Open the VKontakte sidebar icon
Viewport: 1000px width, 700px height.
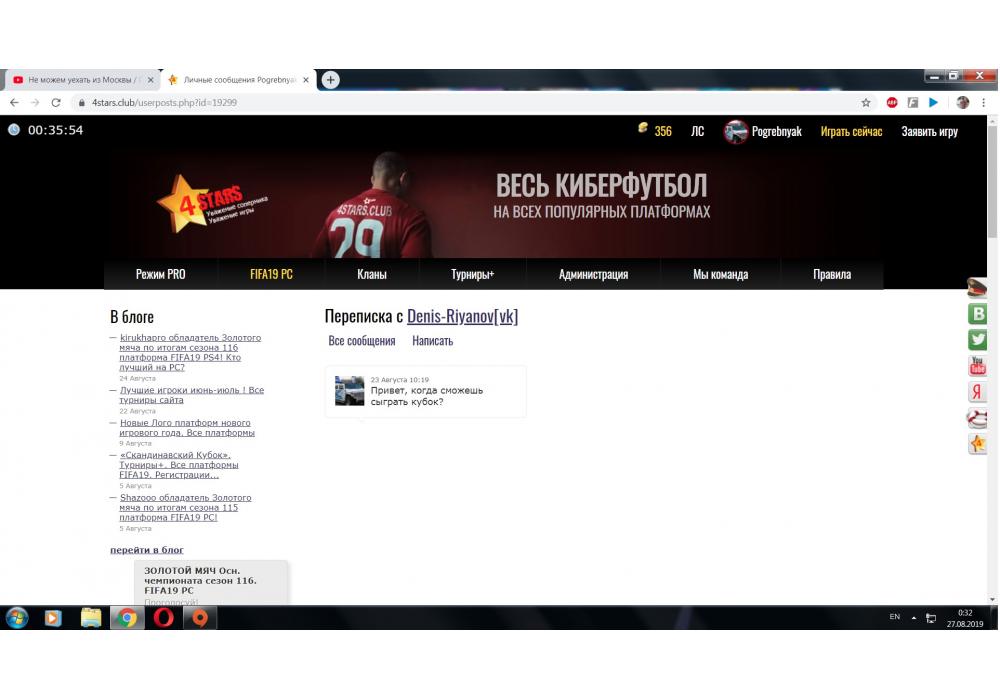[977, 314]
